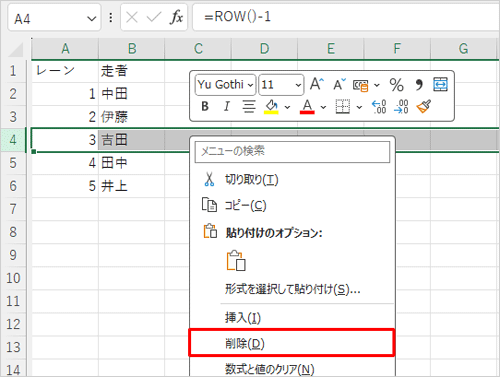This screenshot has height=377, width=500.
Task: Choose 切り取り(T) from context menu
Action: pyautogui.click(x=292, y=180)
